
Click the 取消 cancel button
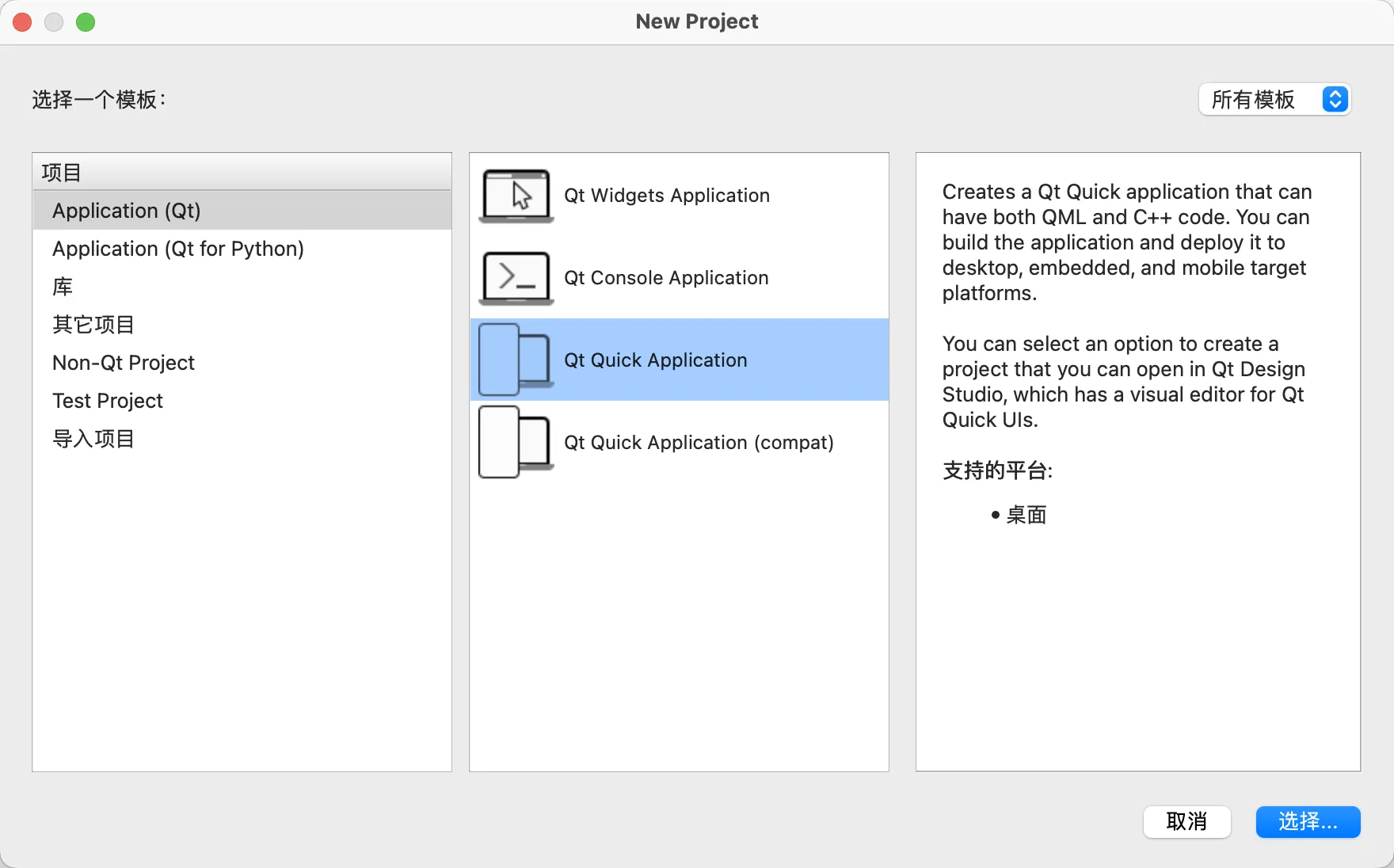(x=1186, y=822)
